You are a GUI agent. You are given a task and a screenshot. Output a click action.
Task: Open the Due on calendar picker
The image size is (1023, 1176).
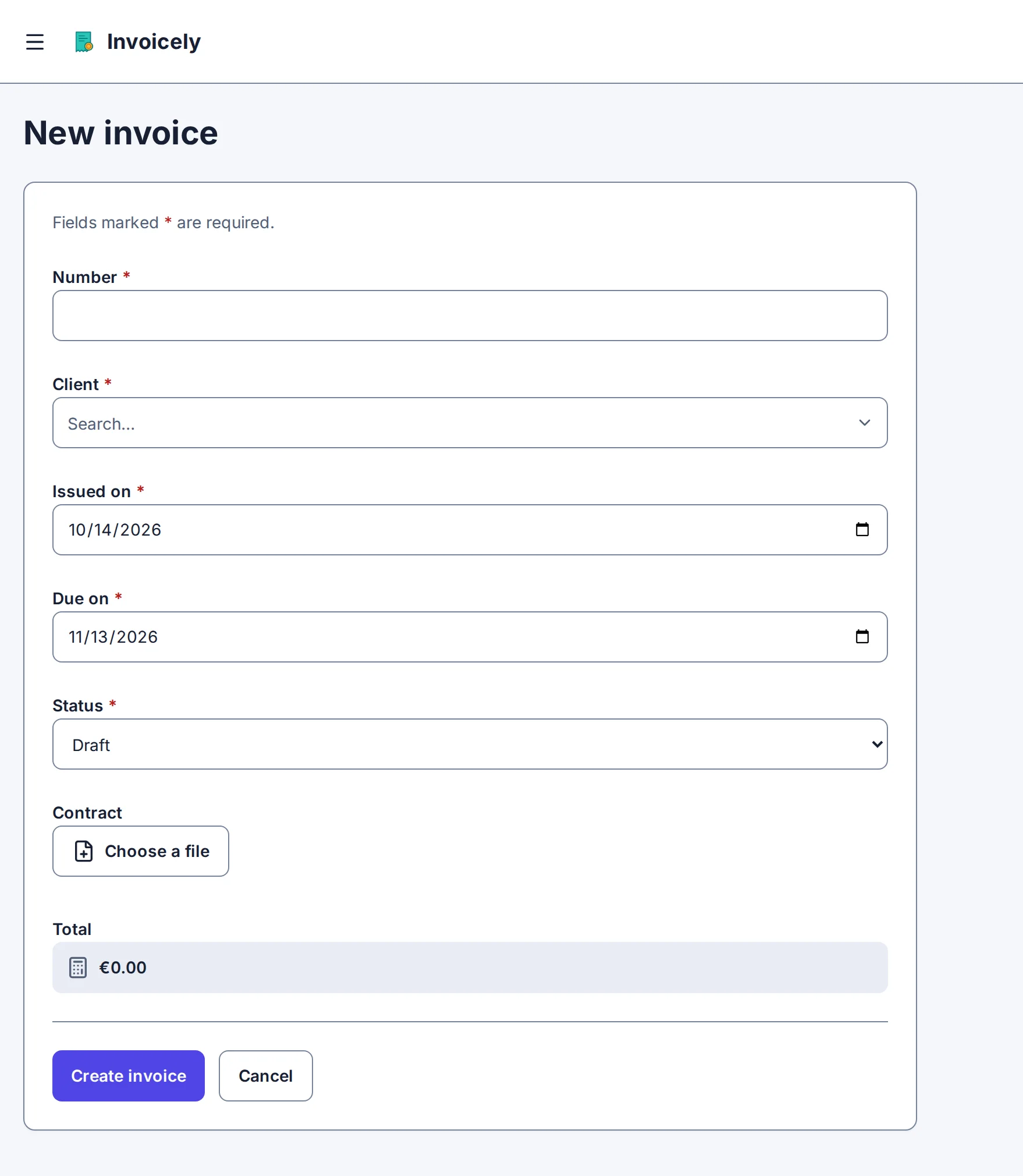click(862, 636)
